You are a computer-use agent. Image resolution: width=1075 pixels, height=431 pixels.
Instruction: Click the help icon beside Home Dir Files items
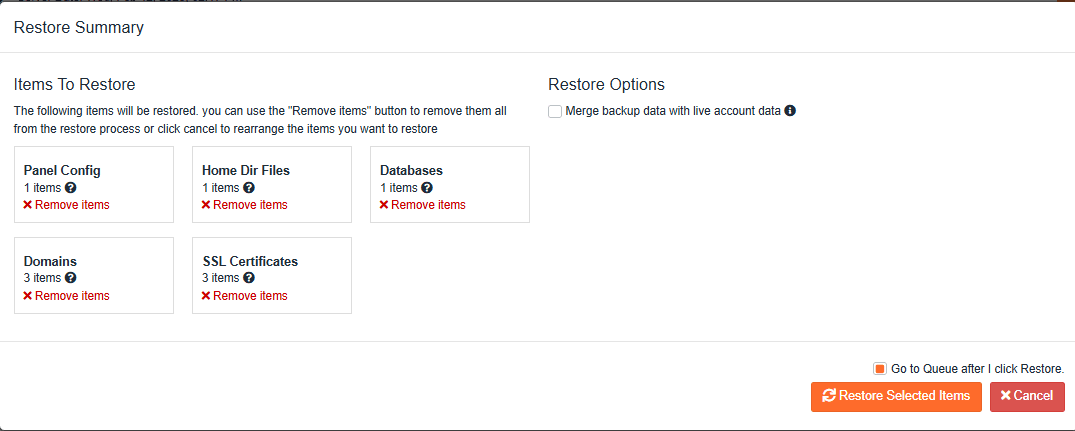click(x=249, y=188)
